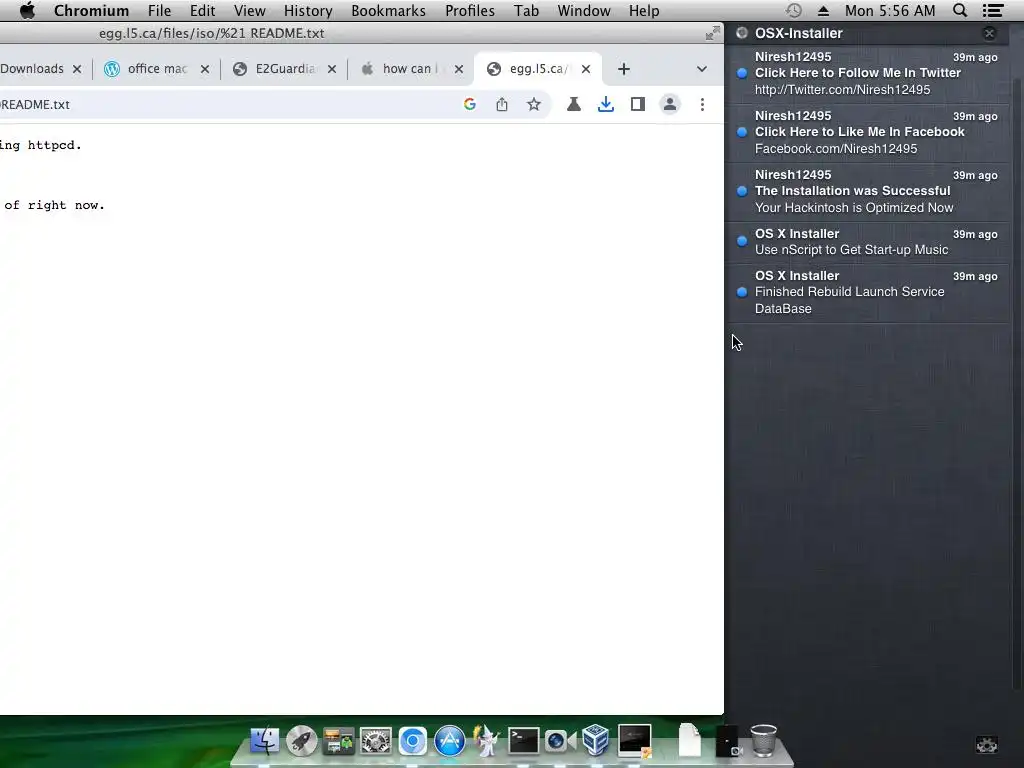The width and height of the screenshot is (1024, 768).
Task: Open the Apple menu
Action: 27,10
